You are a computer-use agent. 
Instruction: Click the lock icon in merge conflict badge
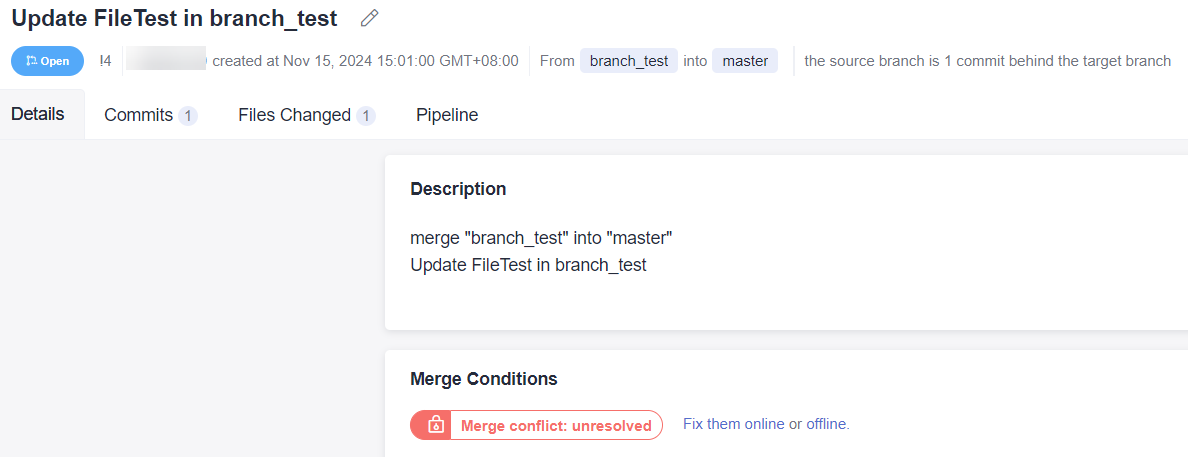click(x=436, y=425)
